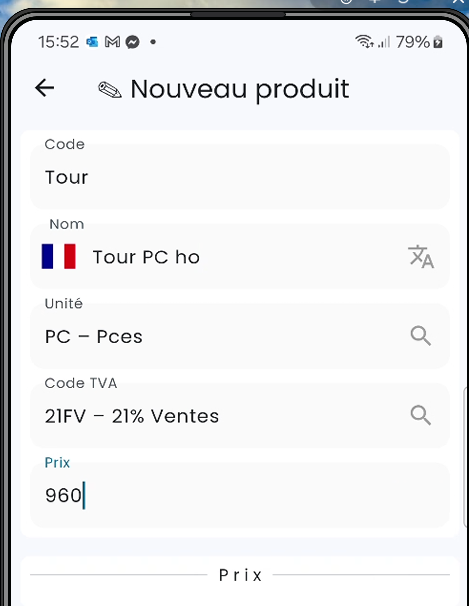The height and width of the screenshot is (606, 469).
Task: Tap the French flag icon
Action: coord(59,256)
